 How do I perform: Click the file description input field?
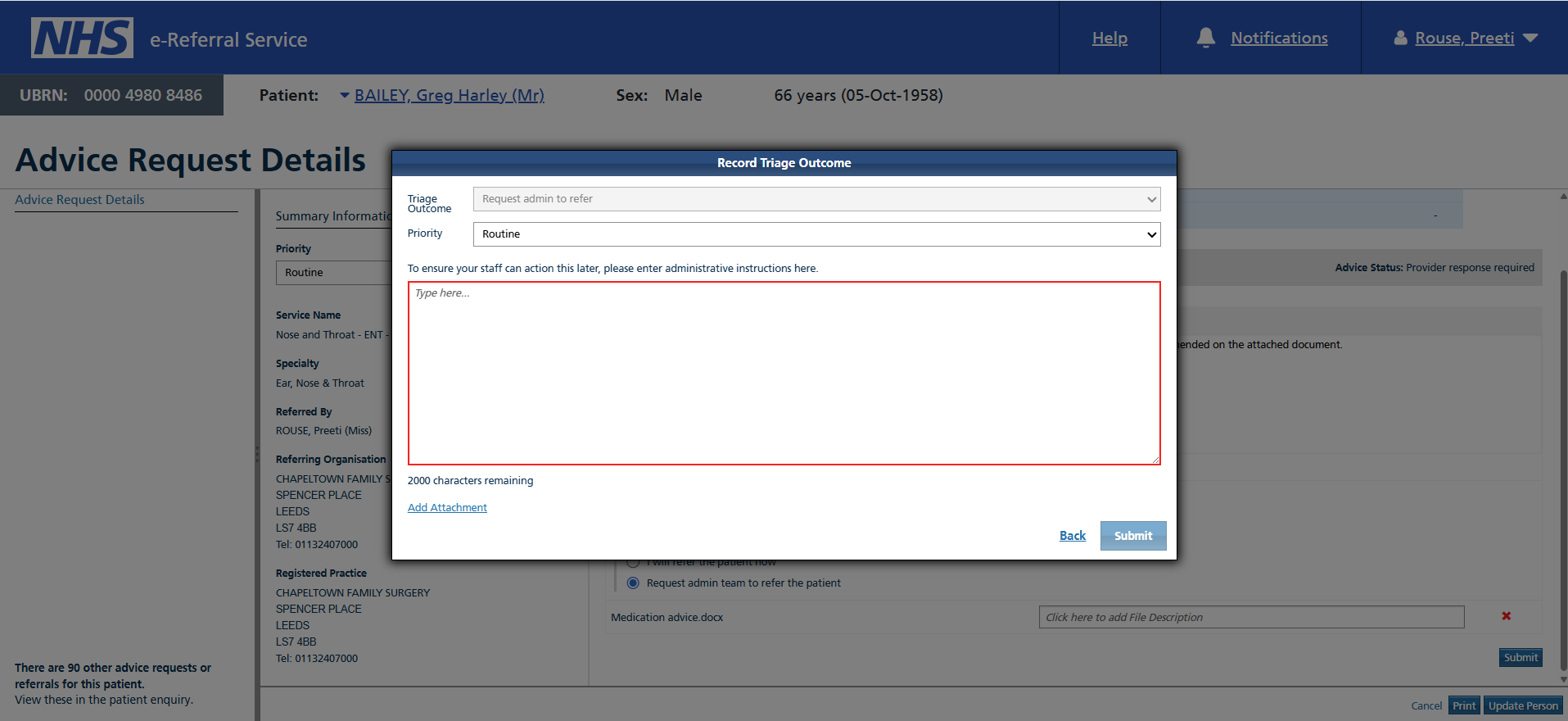pyautogui.click(x=1251, y=617)
